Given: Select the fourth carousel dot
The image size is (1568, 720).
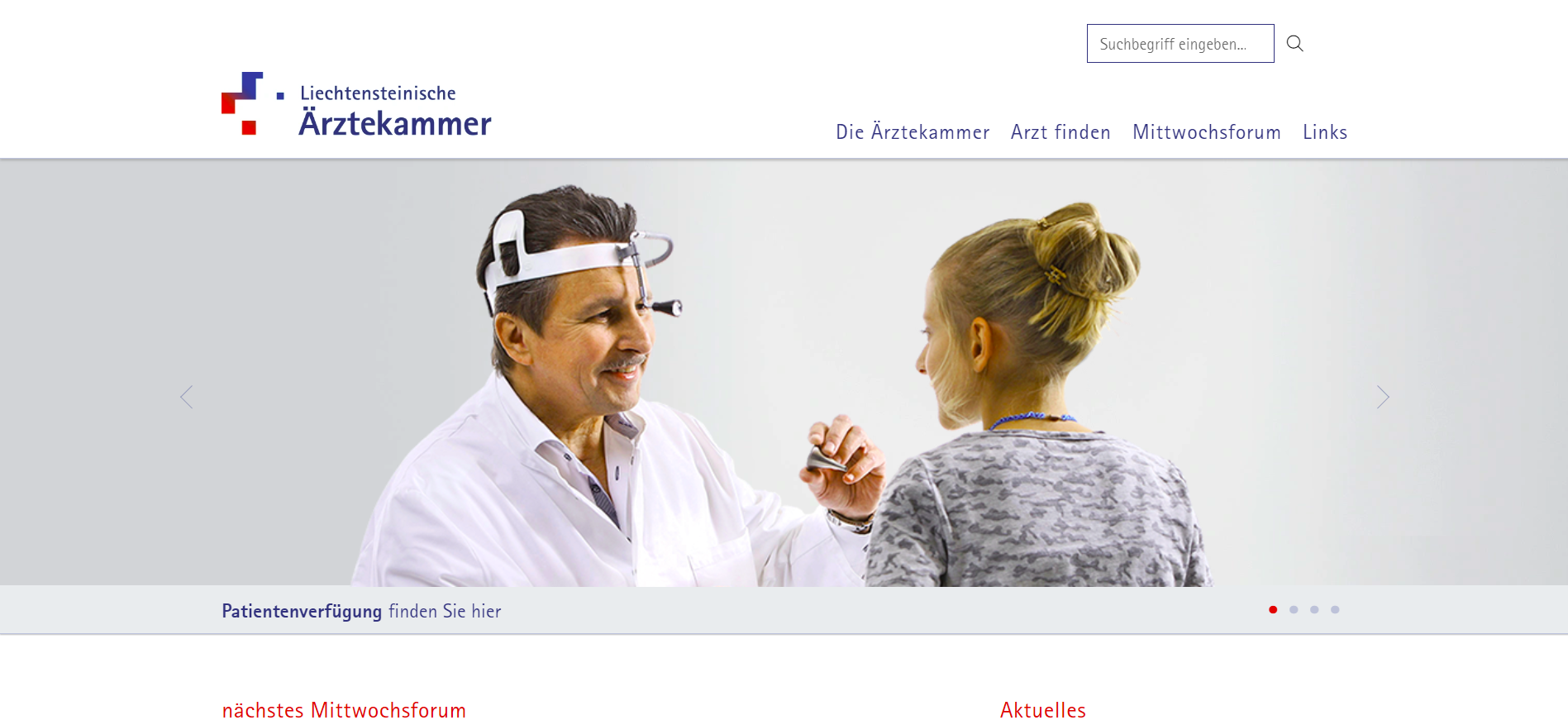Looking at the screenshot, I should pos(1335,610).
